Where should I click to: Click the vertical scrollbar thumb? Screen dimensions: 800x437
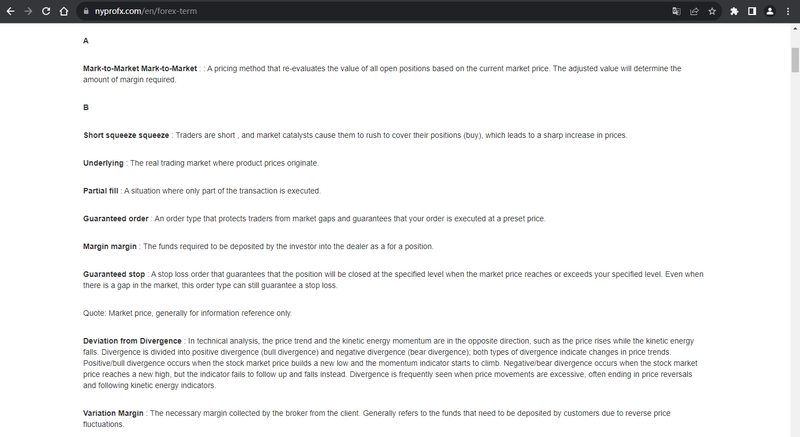click(795, 60)
